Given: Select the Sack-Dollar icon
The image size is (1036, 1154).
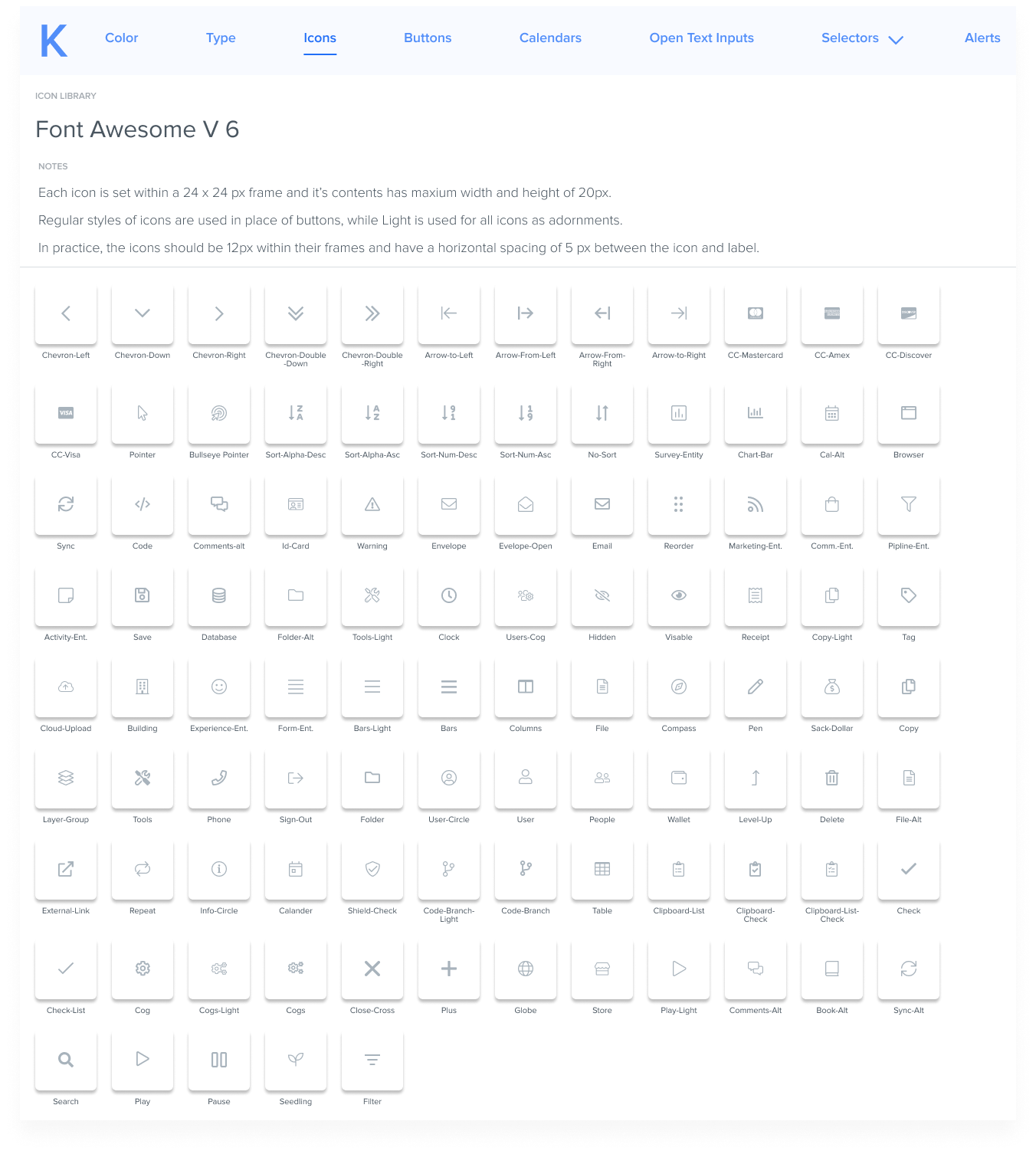Looking at the screenshot, I should tap(832, 687).
